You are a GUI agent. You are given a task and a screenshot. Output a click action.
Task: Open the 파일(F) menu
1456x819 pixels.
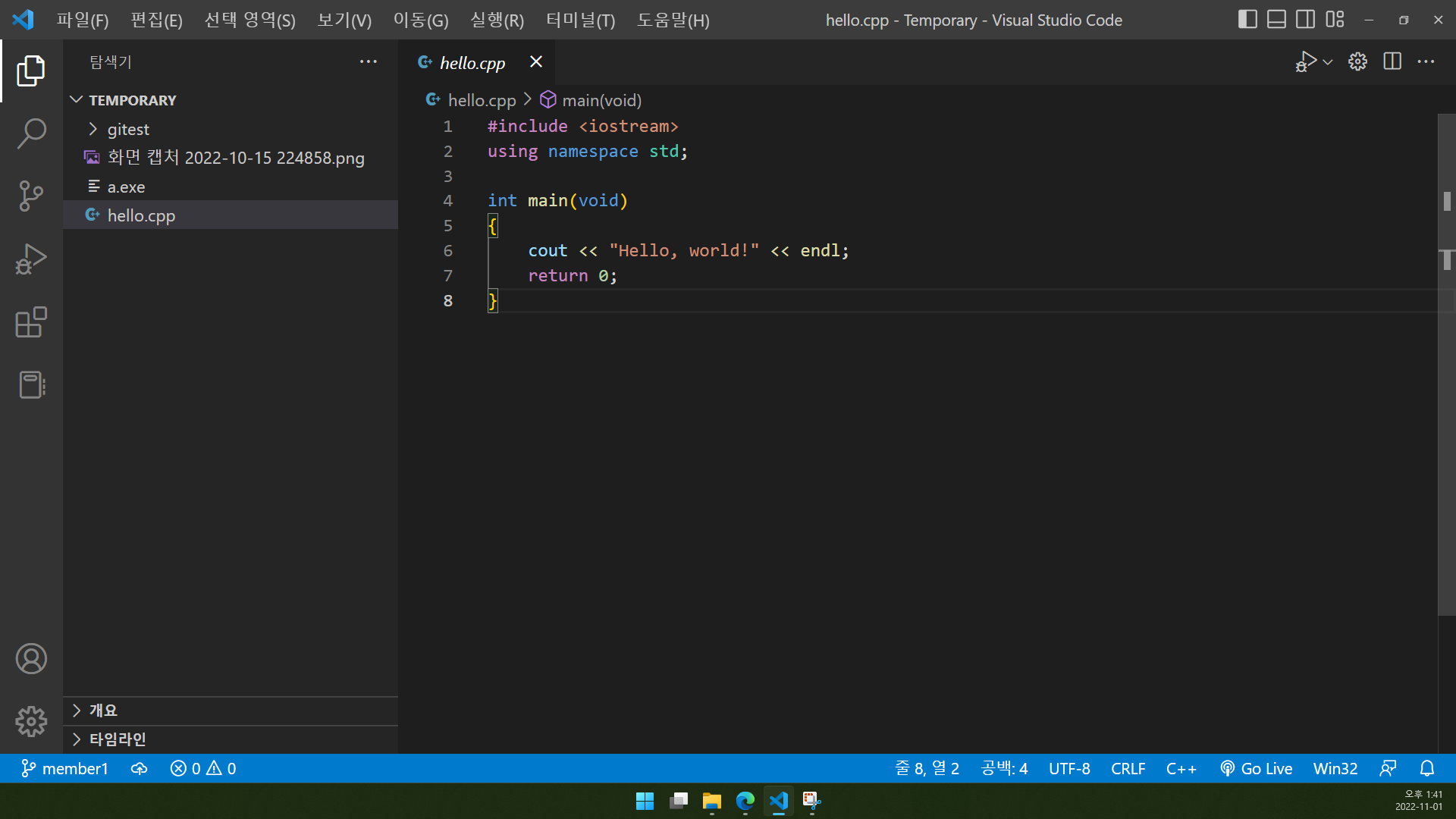83,20
